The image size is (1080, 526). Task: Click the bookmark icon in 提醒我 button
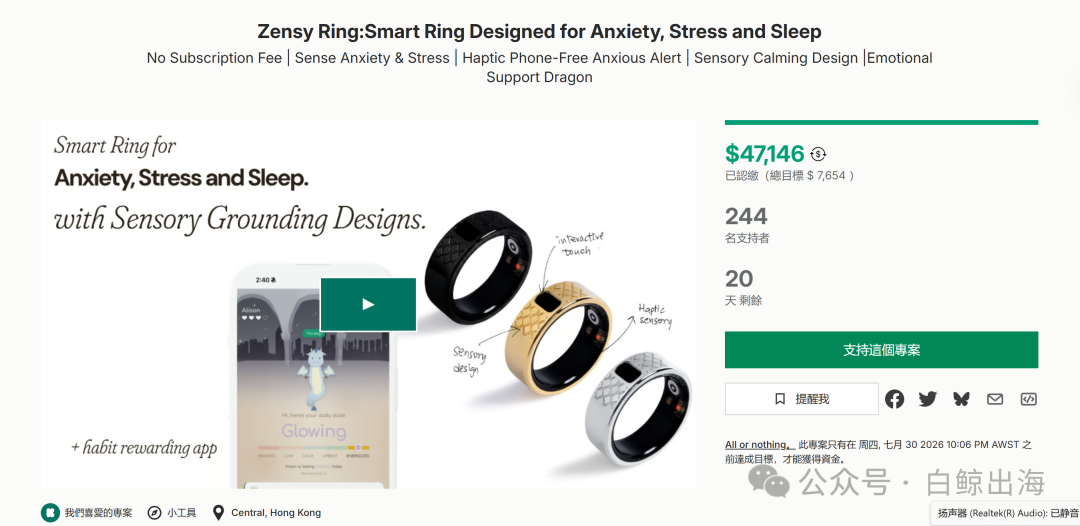pyautogui.click(x=780, y=399)
